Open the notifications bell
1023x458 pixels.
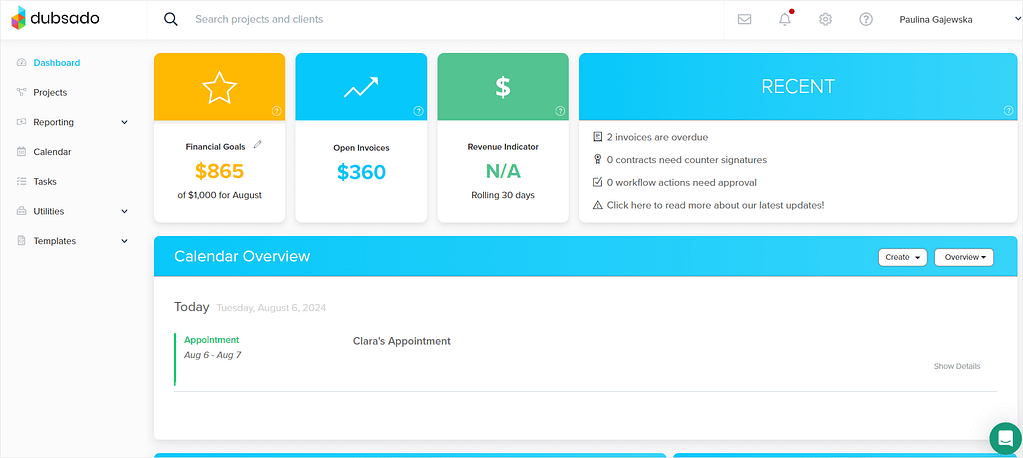[785, 19]
